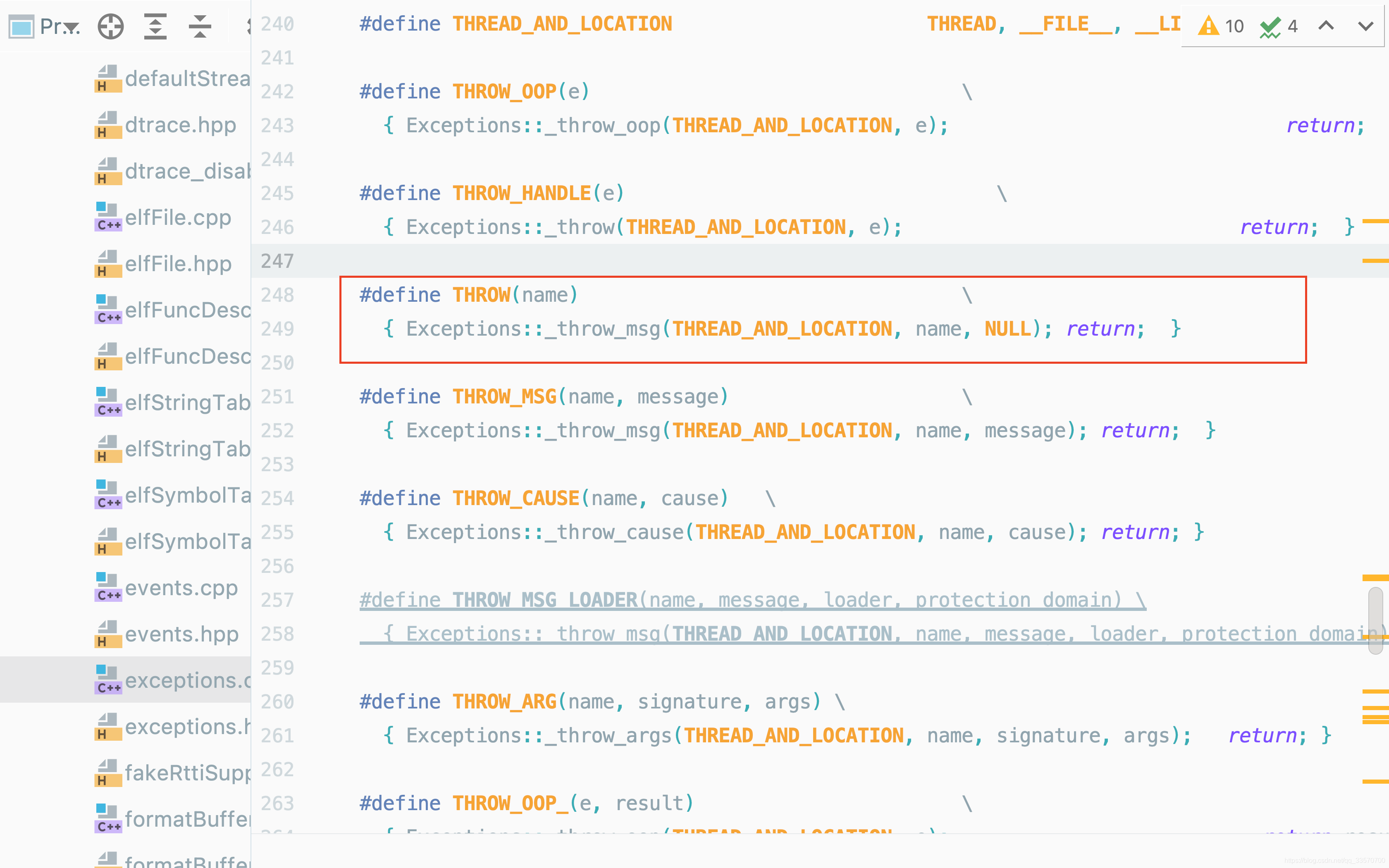Select dtrace.hpp file in tree

click(x=180, y=125)
